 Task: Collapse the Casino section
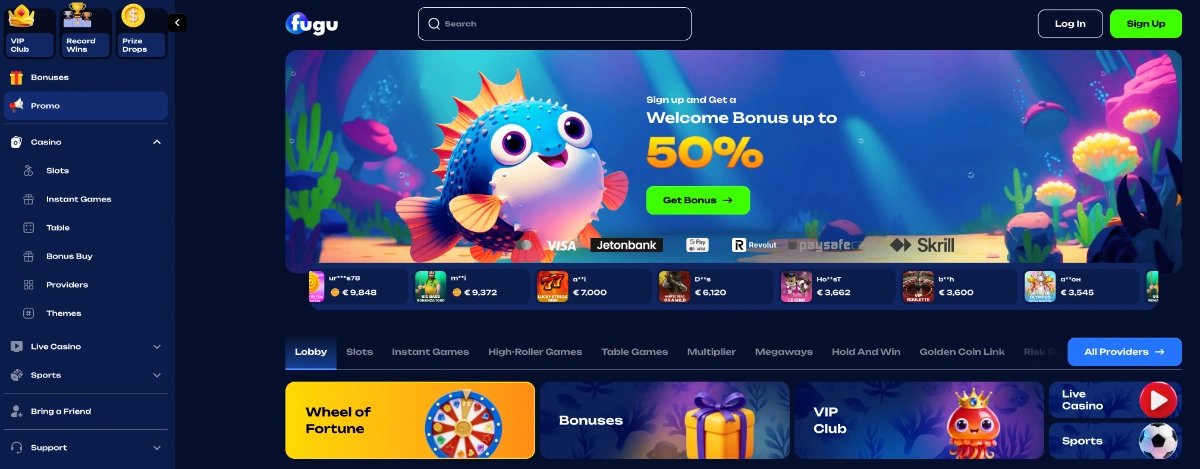tap(157, 142)
